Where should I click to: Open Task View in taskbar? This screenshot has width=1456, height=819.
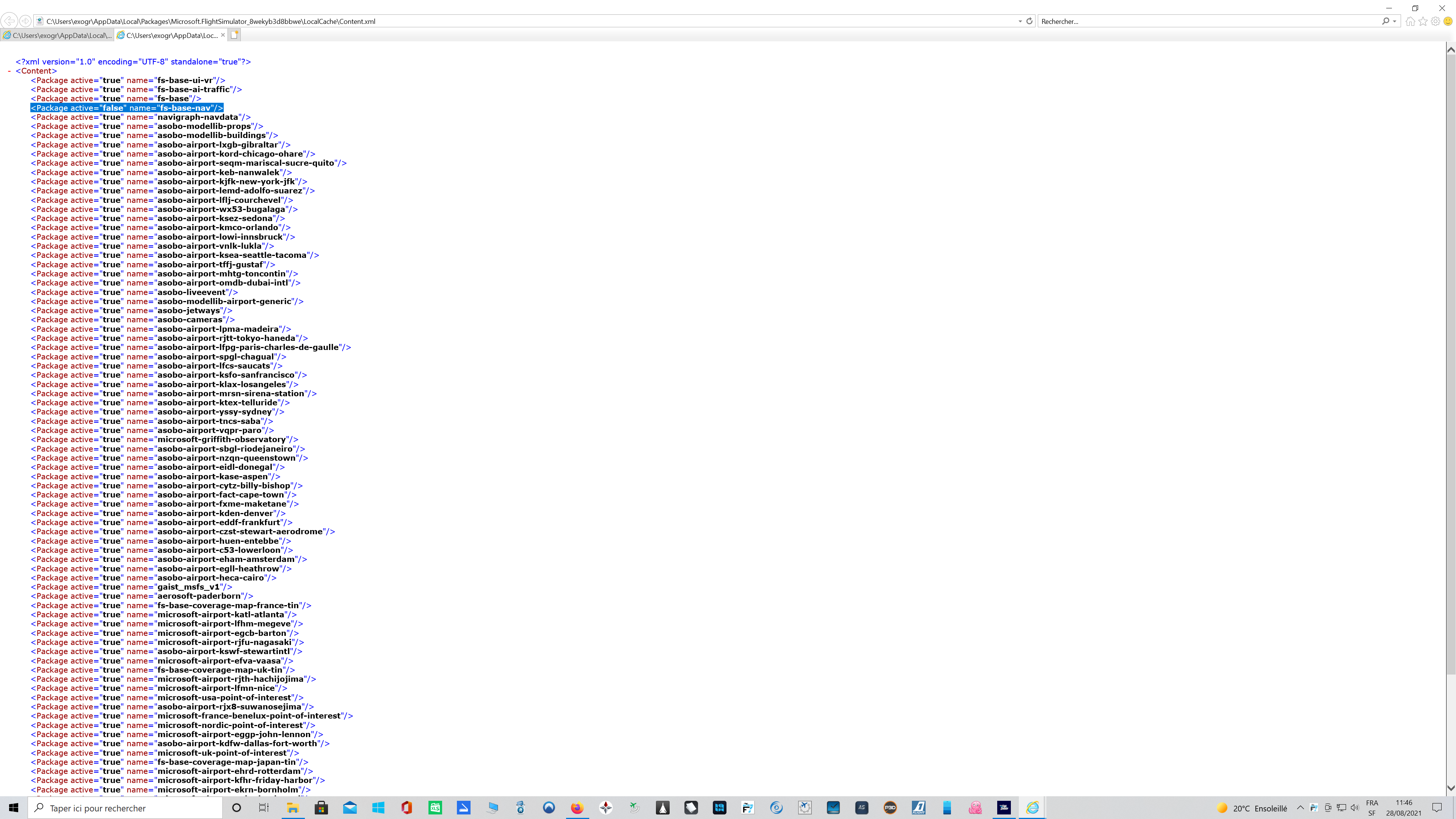point(264,808)
